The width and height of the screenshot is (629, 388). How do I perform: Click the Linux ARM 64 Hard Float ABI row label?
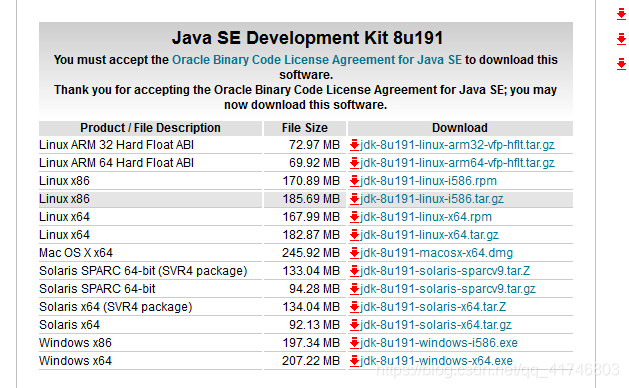point(116,163)
